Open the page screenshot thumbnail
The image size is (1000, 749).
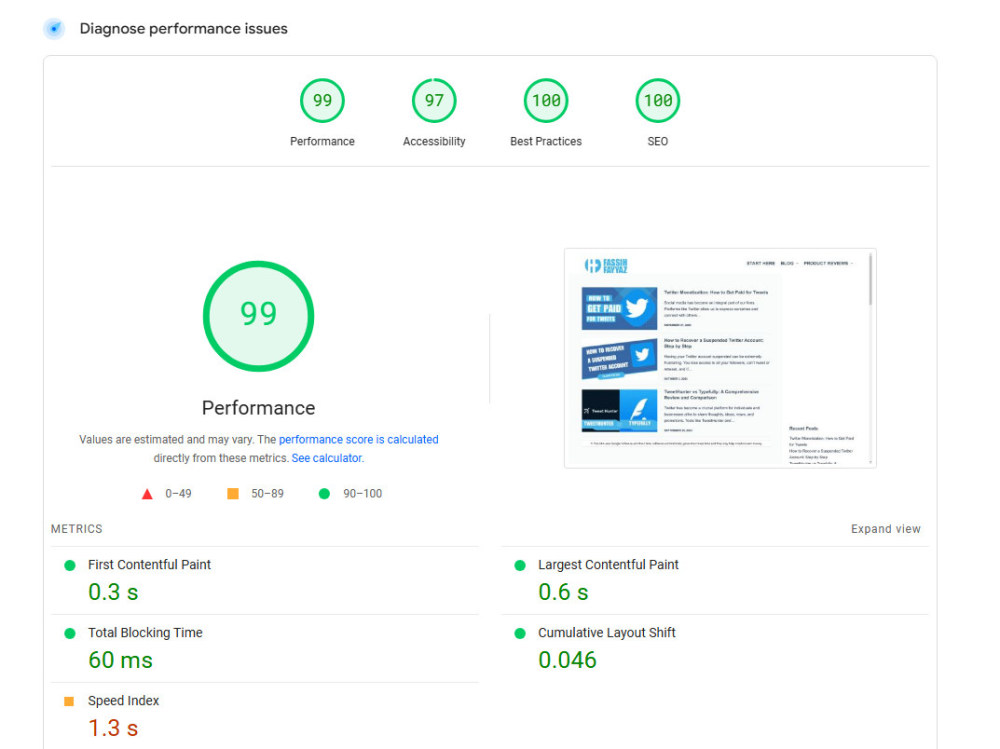(720, 358)
